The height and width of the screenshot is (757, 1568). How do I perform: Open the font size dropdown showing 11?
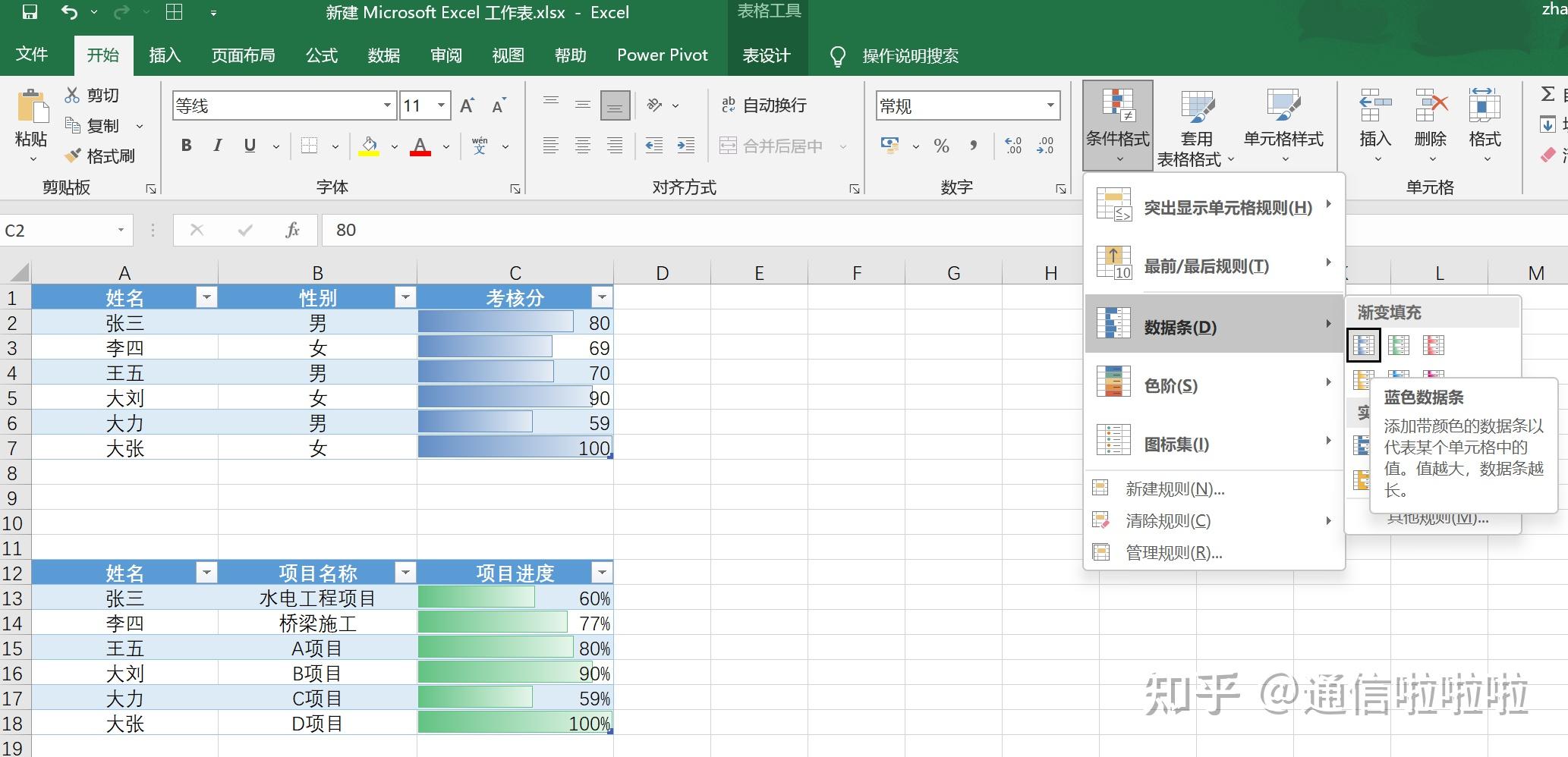coord(441,105)
